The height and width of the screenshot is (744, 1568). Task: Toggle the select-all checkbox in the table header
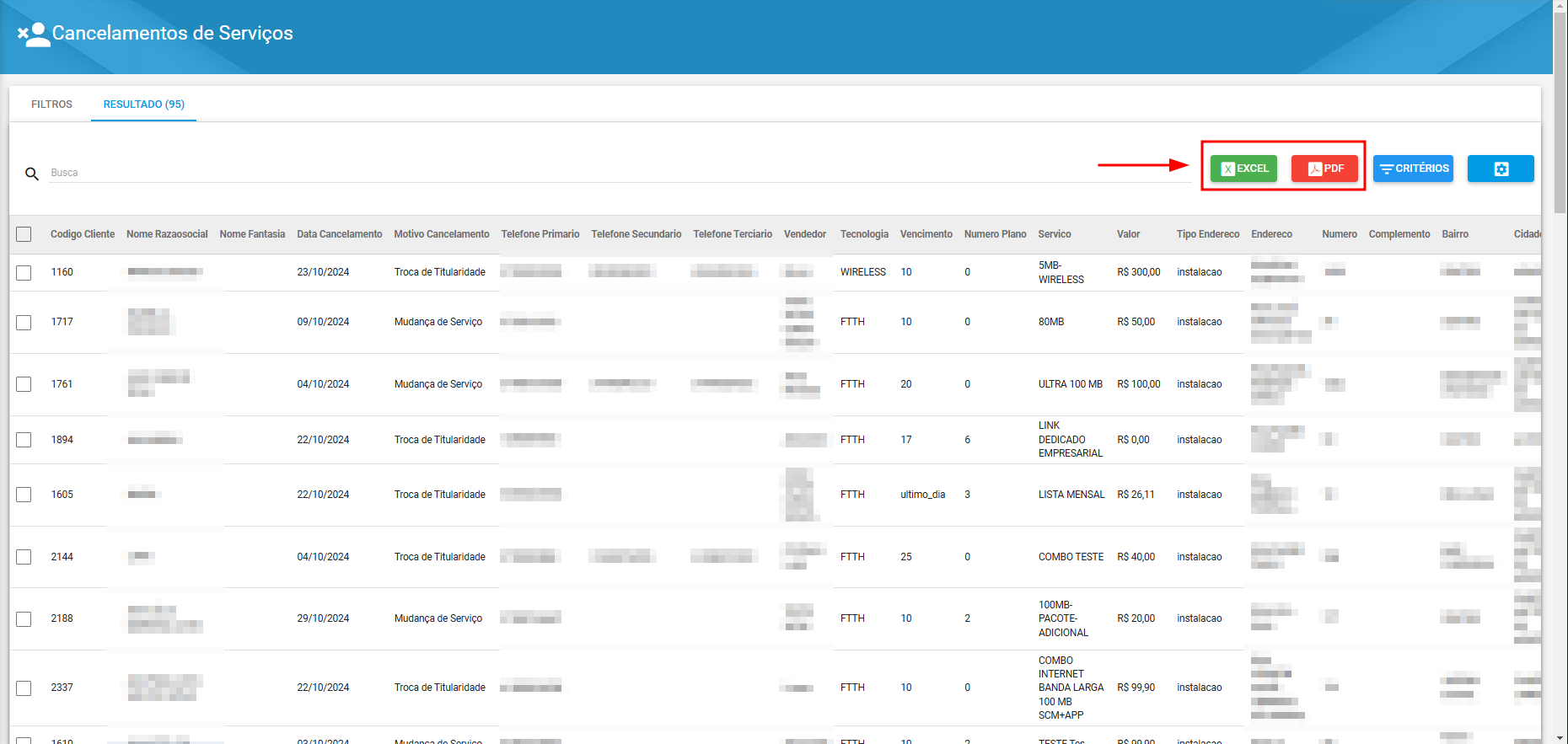click(24, 234)
